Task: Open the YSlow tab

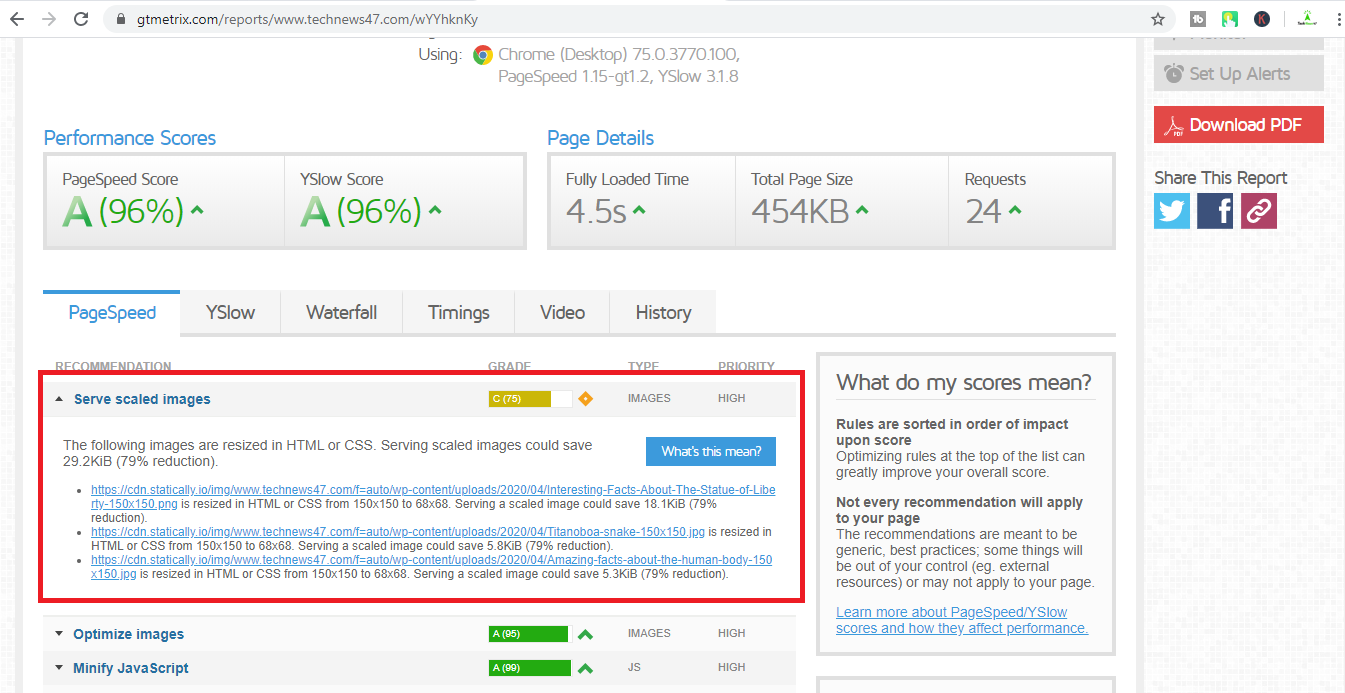Action: click(x=230, y=313)
